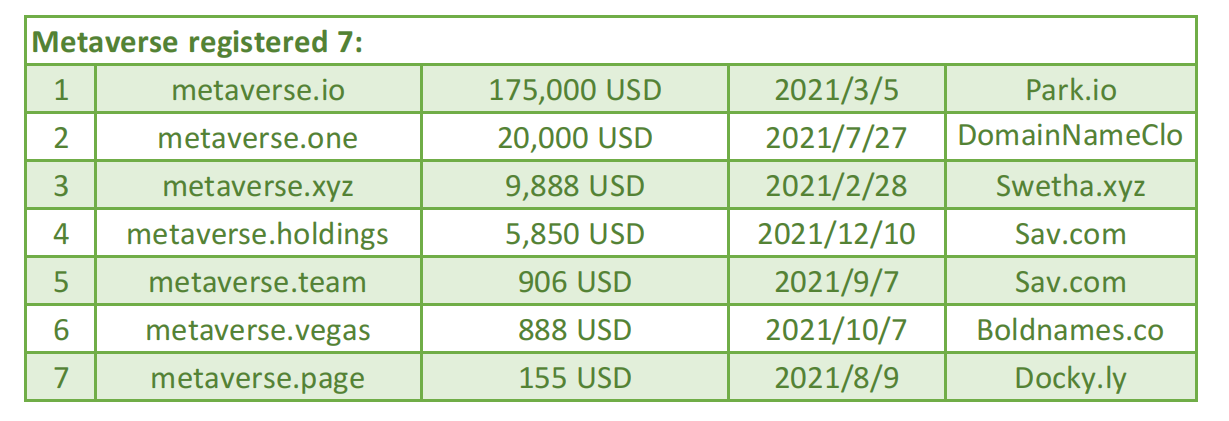The height and width of the screenshot is (421, 1229).
Task: Click the metaverse.xyz domain cell
Action: 258,185
